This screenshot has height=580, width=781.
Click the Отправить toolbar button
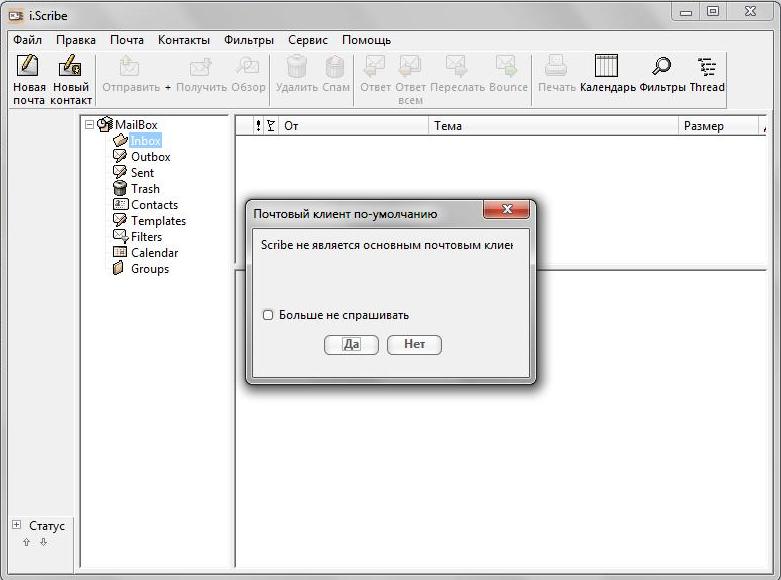(x=131, y=74)
